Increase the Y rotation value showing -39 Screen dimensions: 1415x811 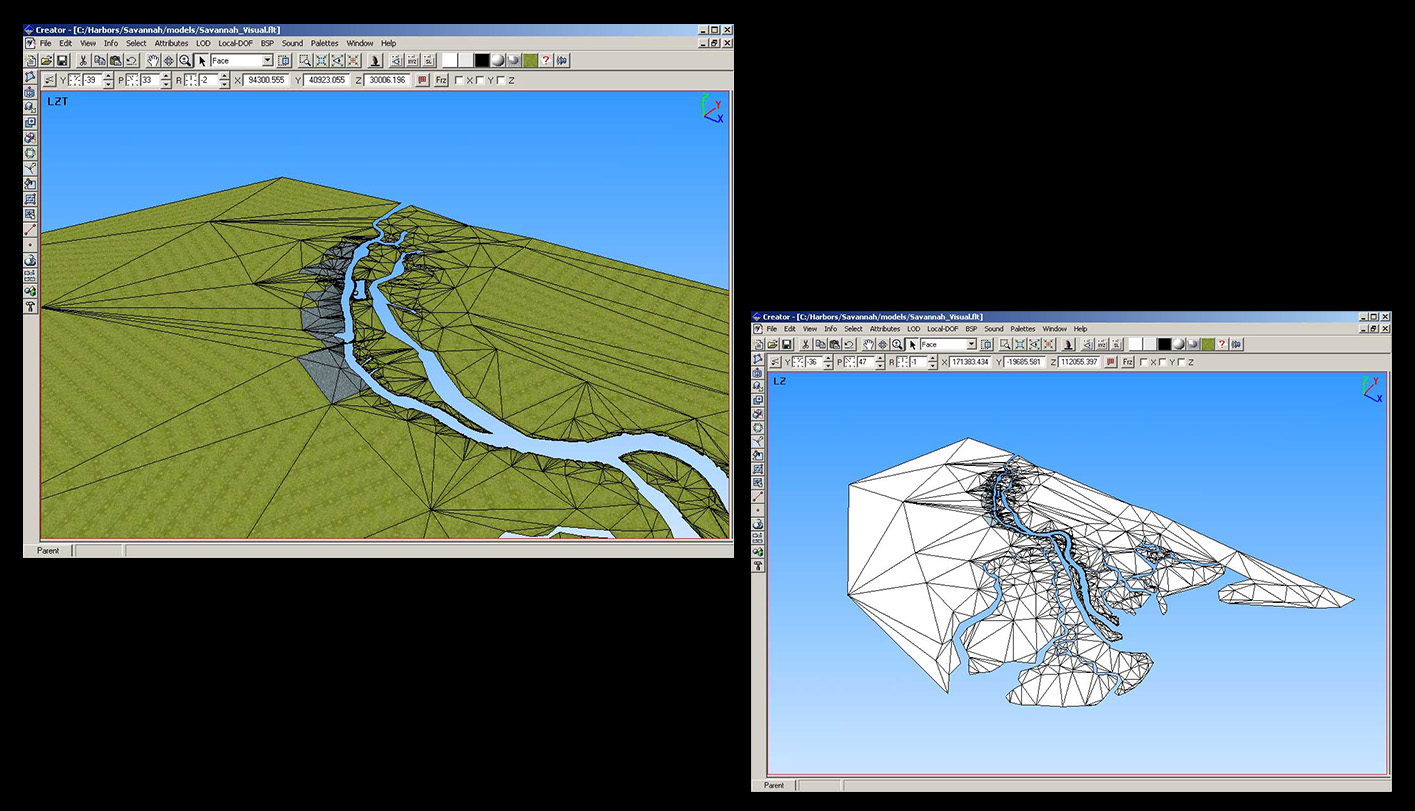click(106, 77)
